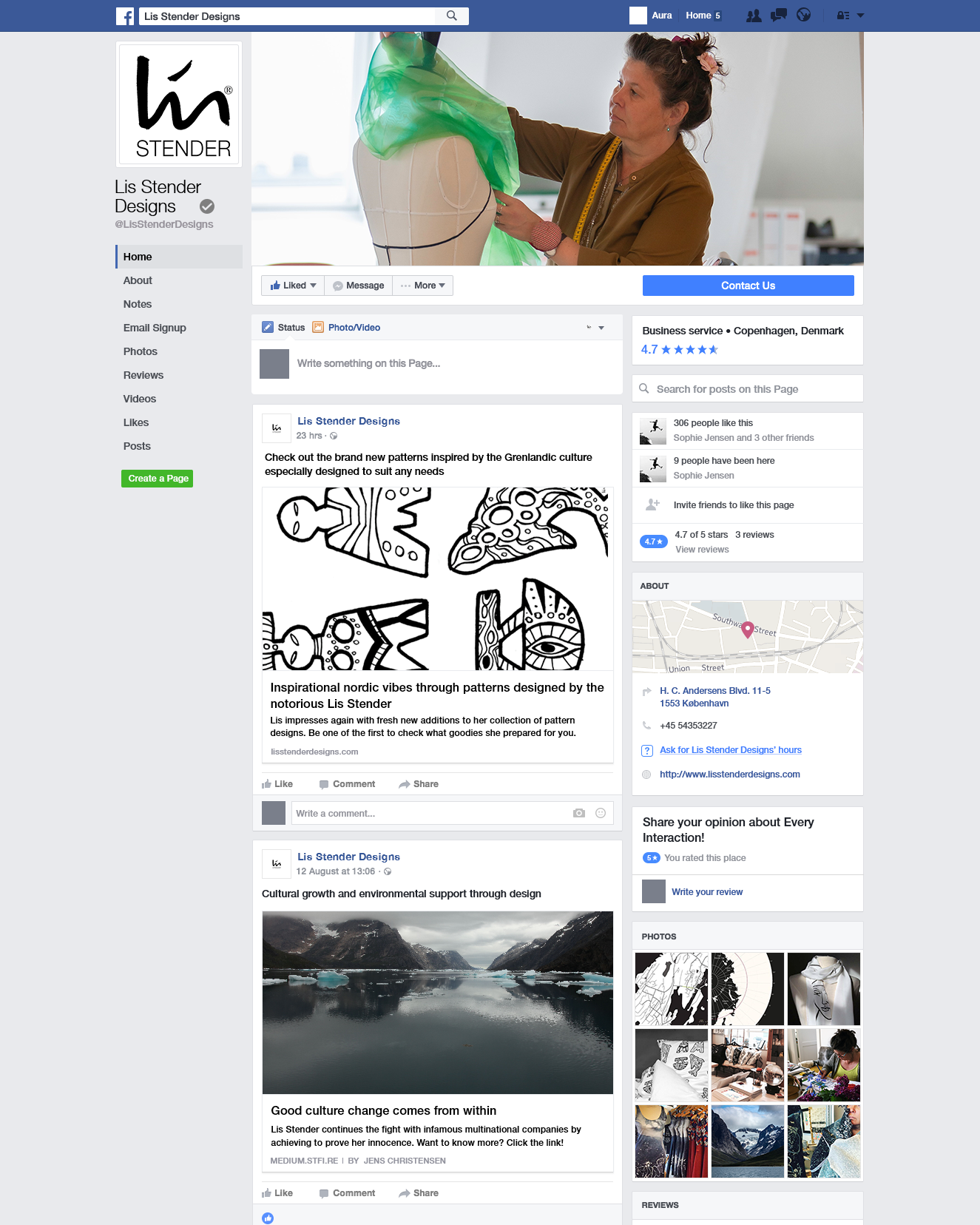Click the Lis Stender logo profile picture
Image resolution: width=980 pixels, height=1225 pixels.
[x=179, y=104]
